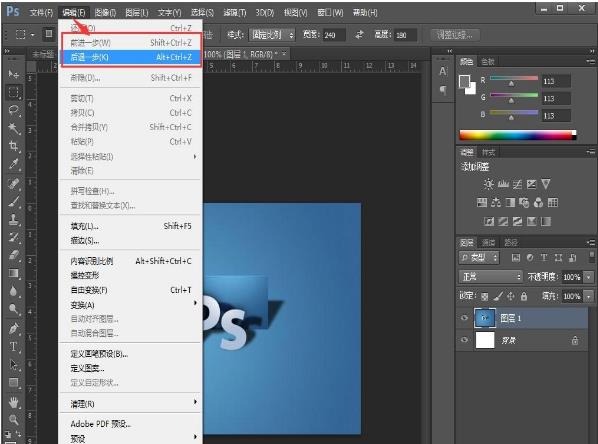598x444 pixels.
Task: Choose 自由变换(F) from the menu
Action: 130,290
